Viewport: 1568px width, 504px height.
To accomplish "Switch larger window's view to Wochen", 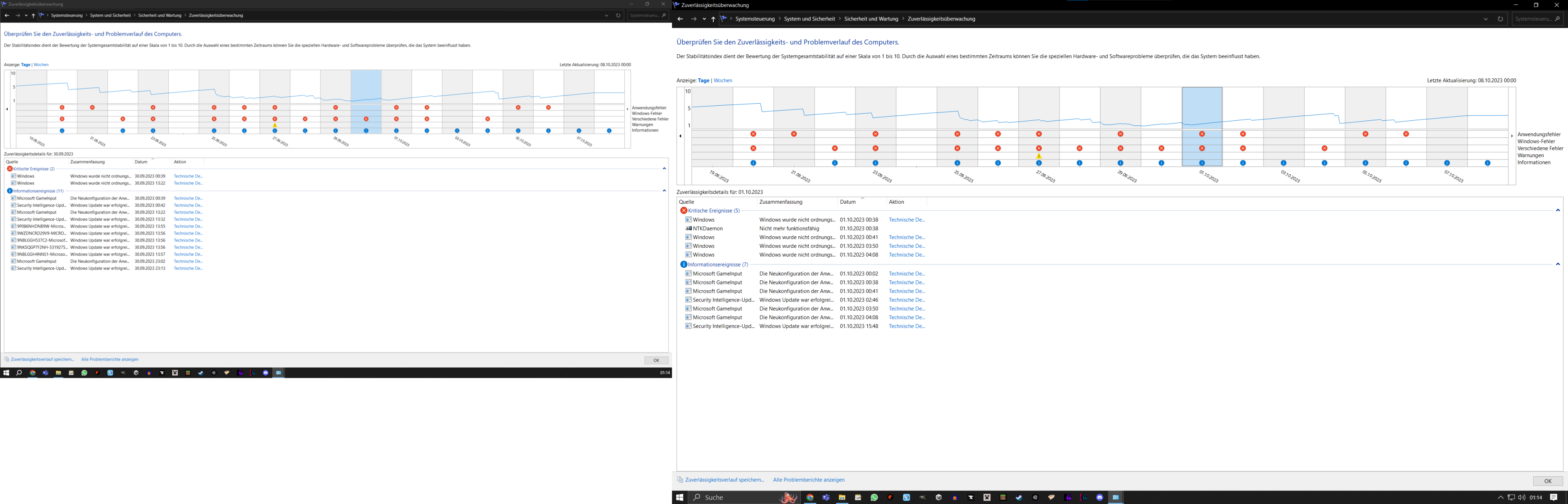I will tap(722, 80).
